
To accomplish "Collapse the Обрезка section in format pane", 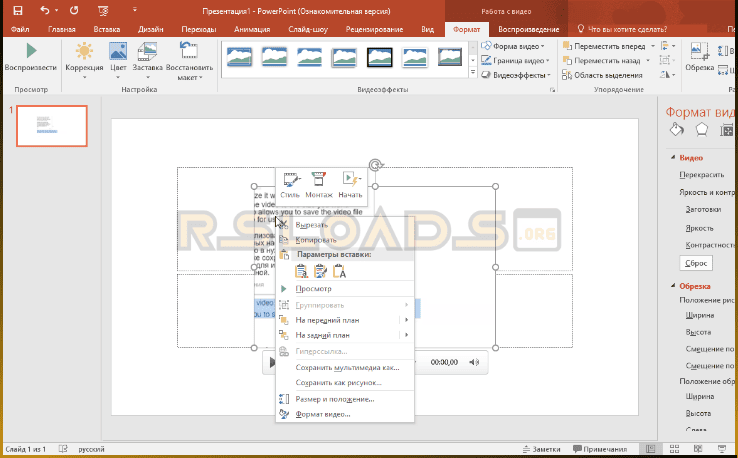I will [673, 286].
